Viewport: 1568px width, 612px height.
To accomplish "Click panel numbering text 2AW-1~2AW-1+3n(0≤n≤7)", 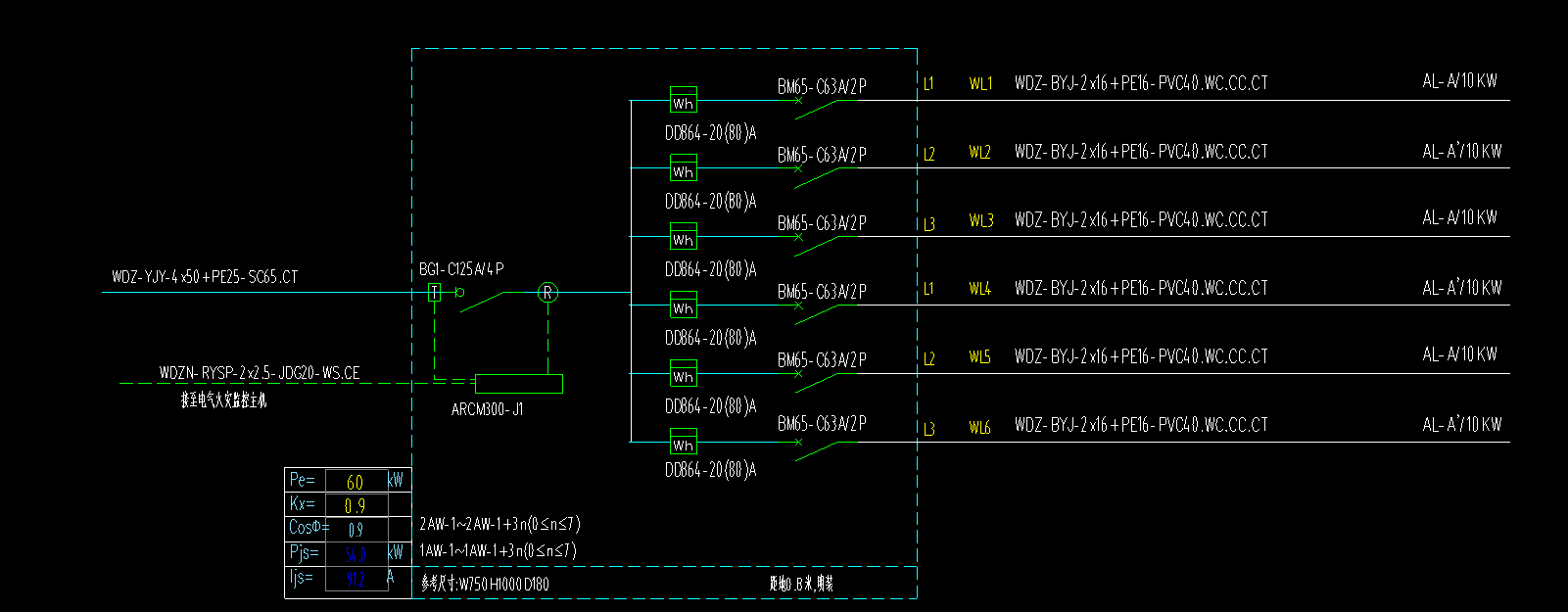I will click(x=499, y=525).
